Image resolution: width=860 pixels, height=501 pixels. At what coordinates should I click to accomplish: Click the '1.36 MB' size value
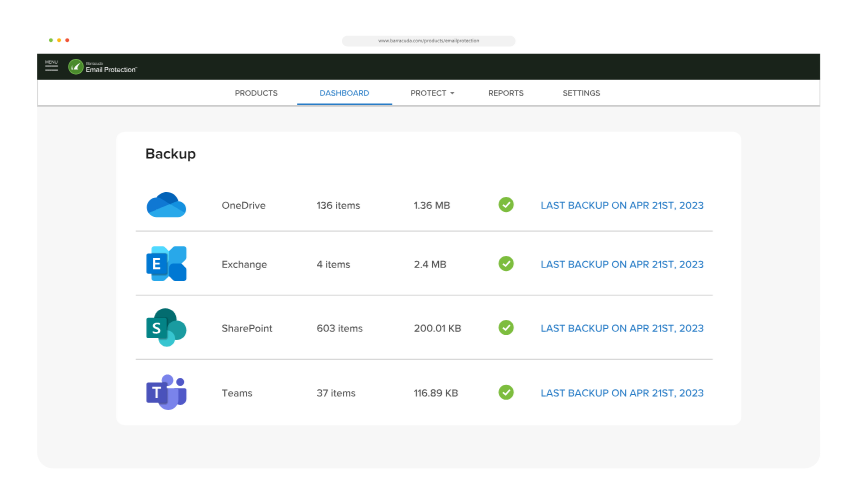pyautogui.click(x=432, y=205)
